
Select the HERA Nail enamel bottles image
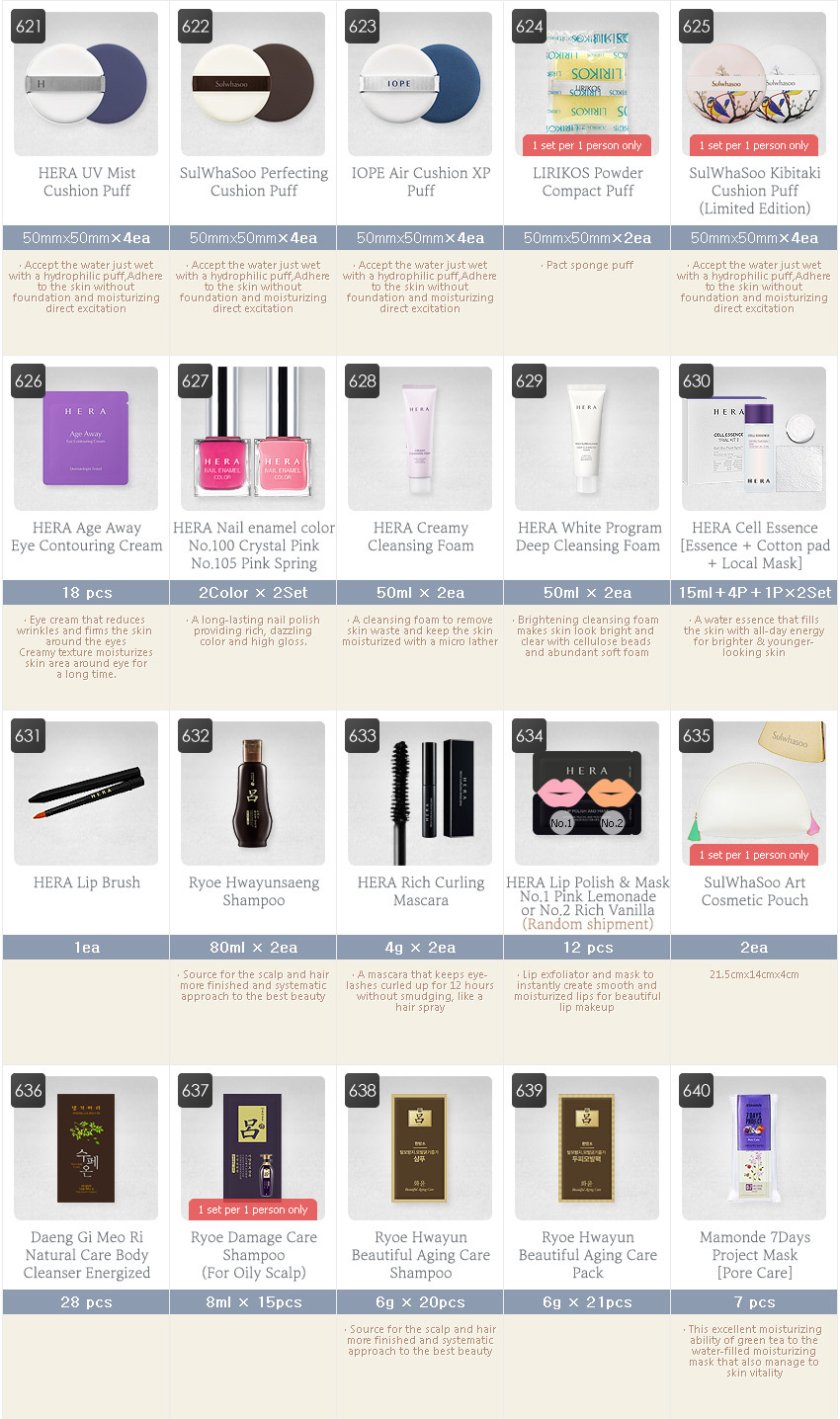coord(253,439)
